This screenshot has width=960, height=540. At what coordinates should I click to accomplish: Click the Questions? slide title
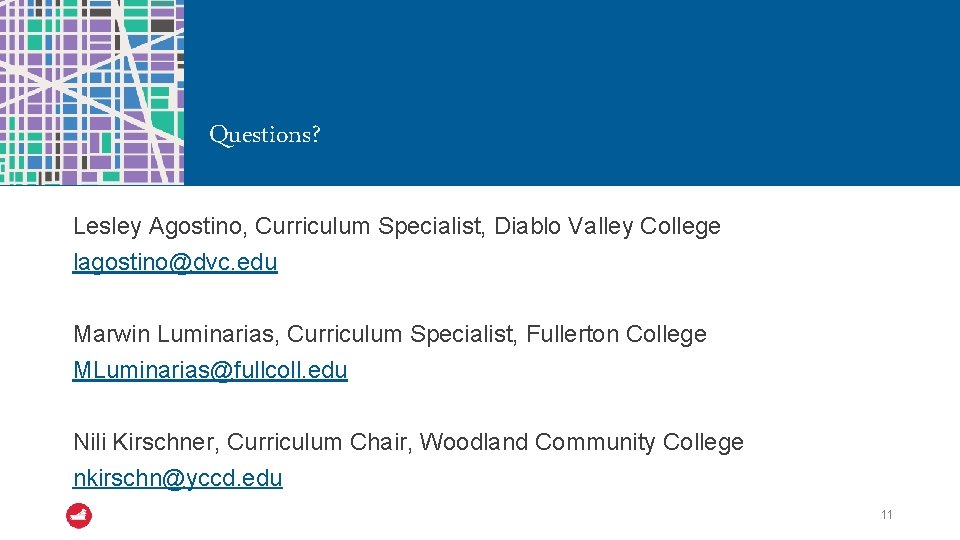click(x=265, y=134)
